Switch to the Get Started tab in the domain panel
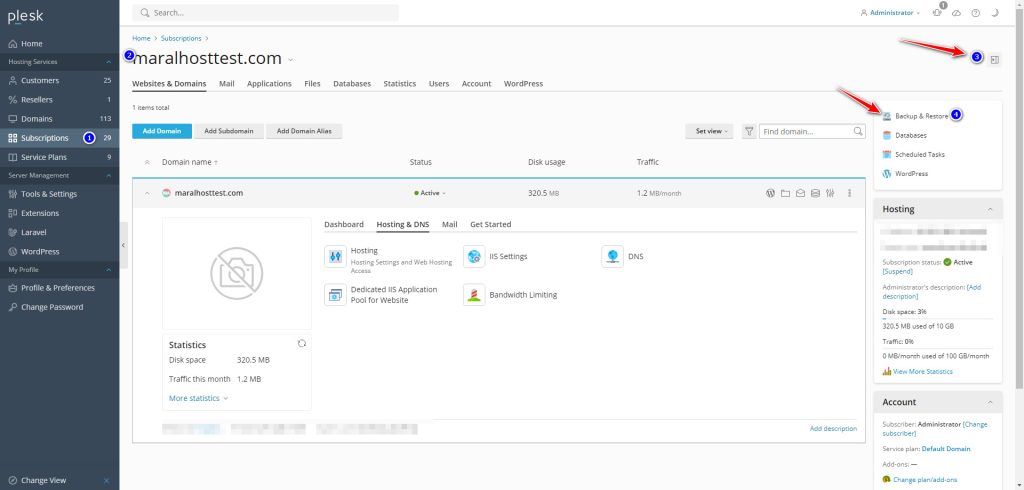The height and width of the screenshot is (490, 1024). [490, 224]
